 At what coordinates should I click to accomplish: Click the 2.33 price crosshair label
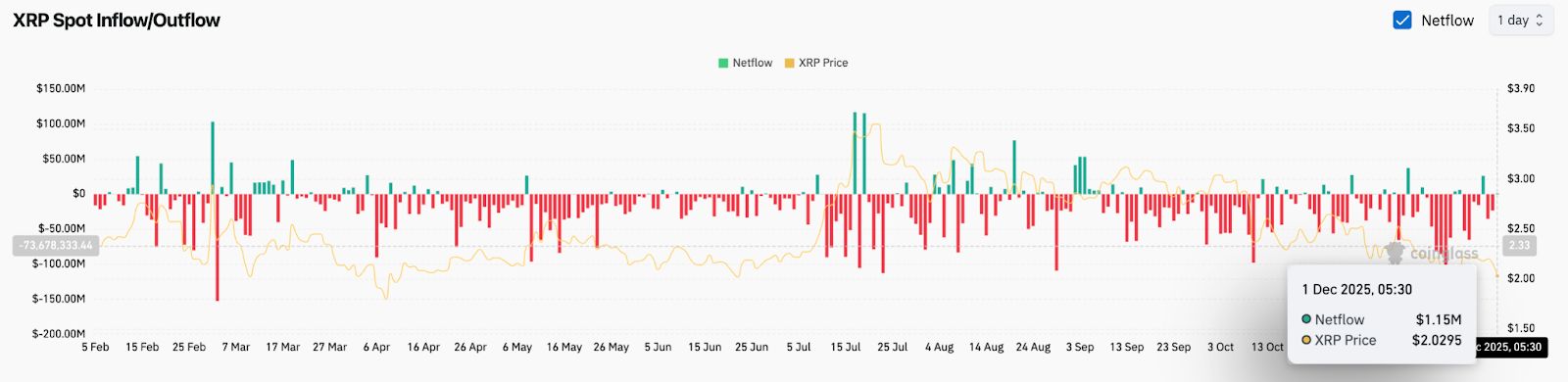1519,246
